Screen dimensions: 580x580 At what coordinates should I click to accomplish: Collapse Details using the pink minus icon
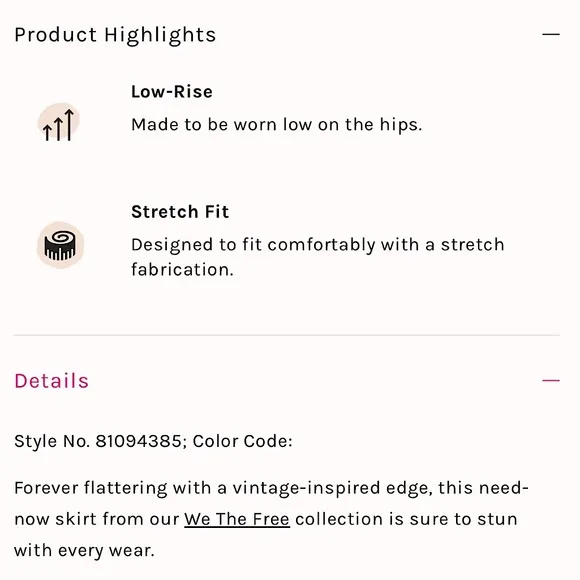551,381
